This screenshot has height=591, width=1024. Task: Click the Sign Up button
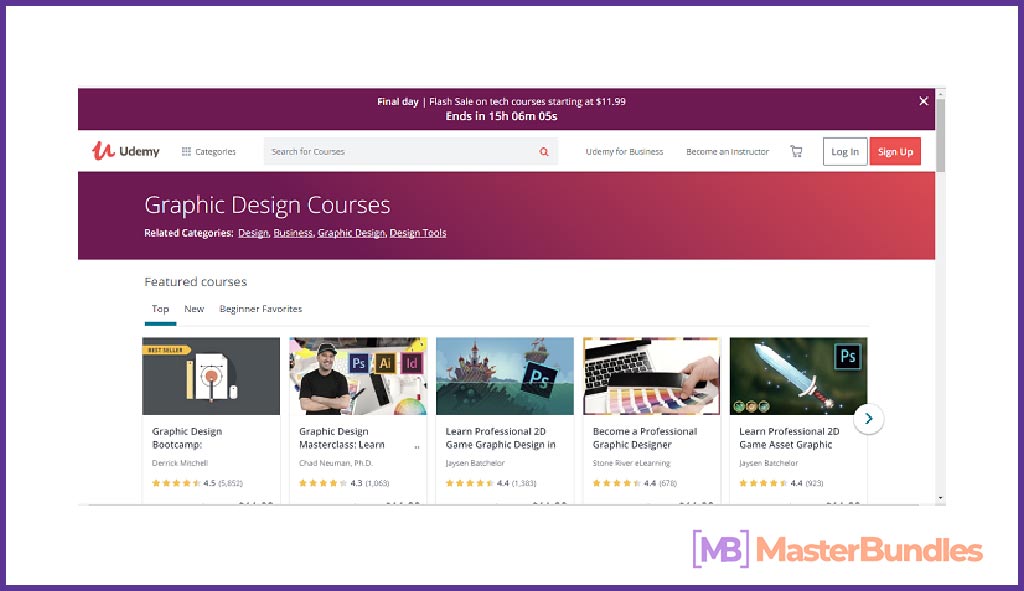tap(895, 152)
